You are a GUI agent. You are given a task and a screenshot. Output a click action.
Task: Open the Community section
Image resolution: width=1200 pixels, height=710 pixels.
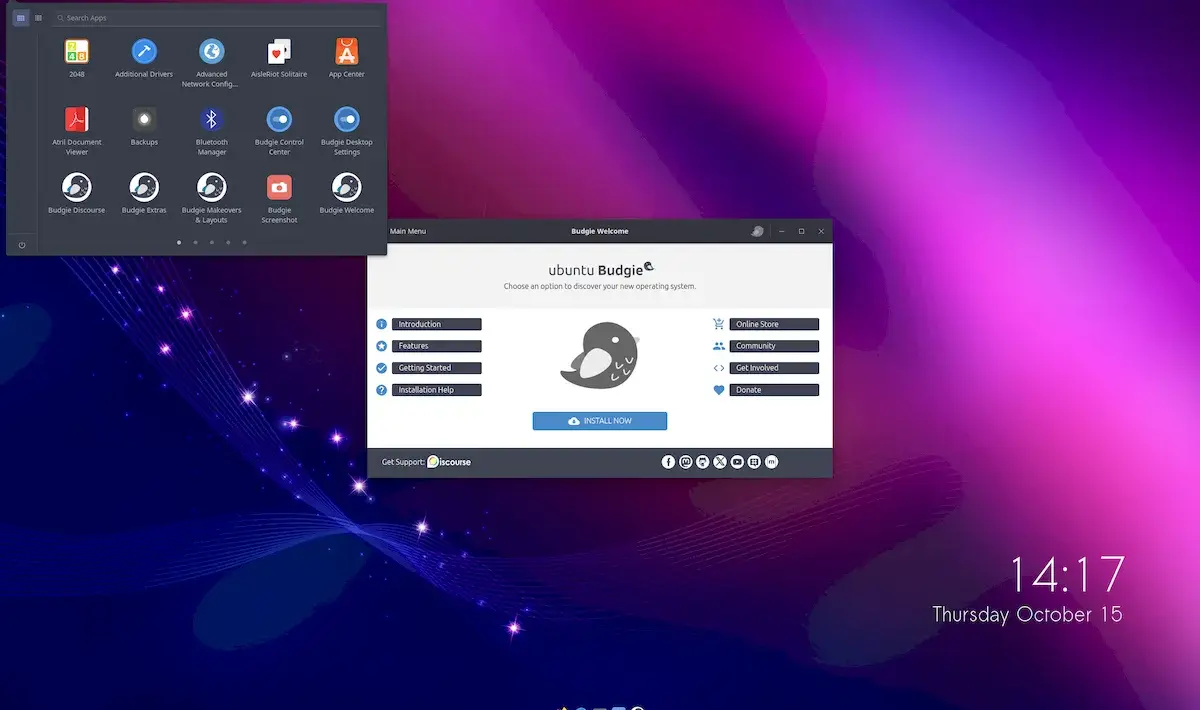click(774, 346)
